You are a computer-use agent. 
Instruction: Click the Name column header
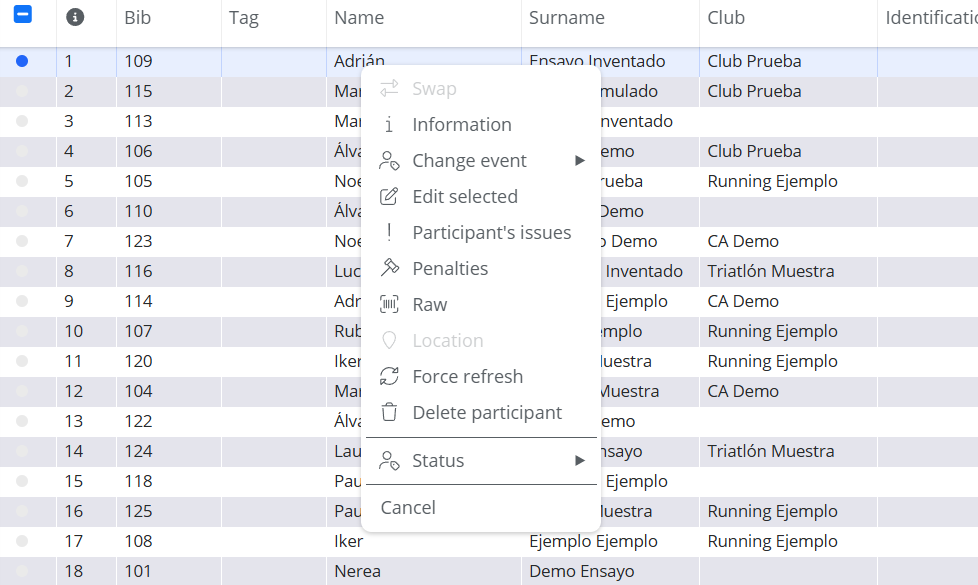point(359,17)
